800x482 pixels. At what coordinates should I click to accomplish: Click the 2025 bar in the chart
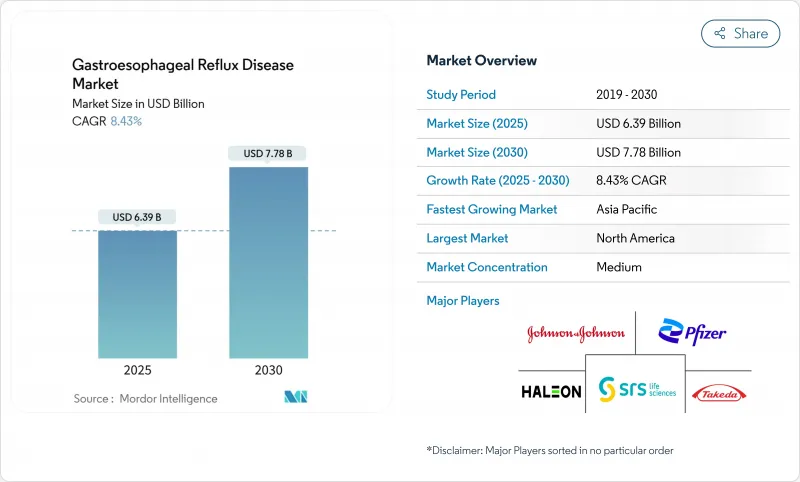click(137, 294)
